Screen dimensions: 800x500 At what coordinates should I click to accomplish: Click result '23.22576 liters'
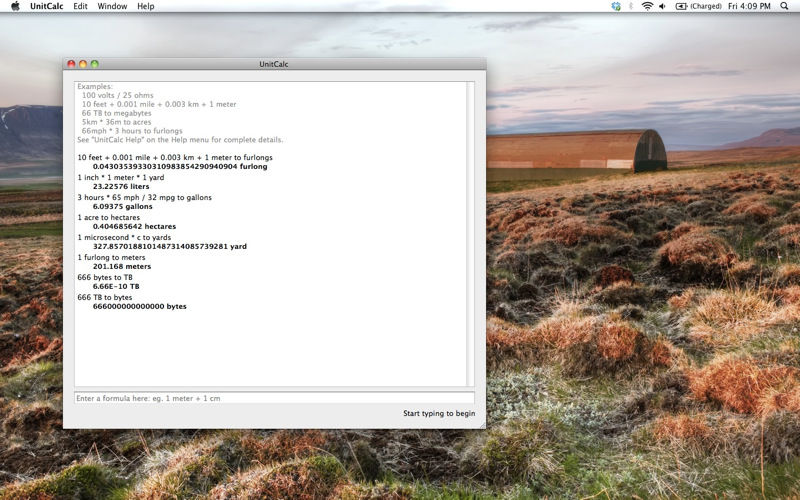(121, 186)
